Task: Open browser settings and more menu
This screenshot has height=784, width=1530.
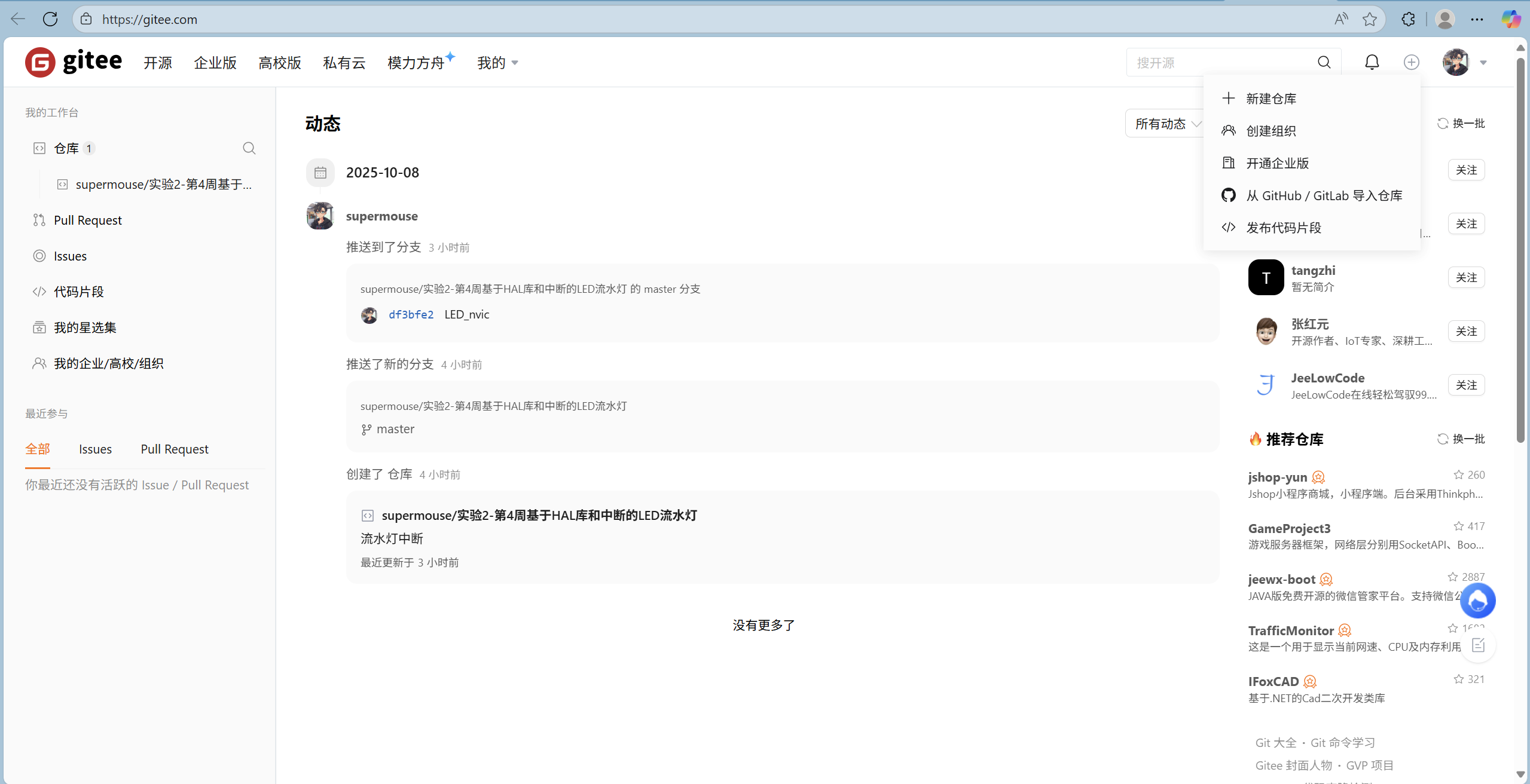Action: [x=1477, y=19]
